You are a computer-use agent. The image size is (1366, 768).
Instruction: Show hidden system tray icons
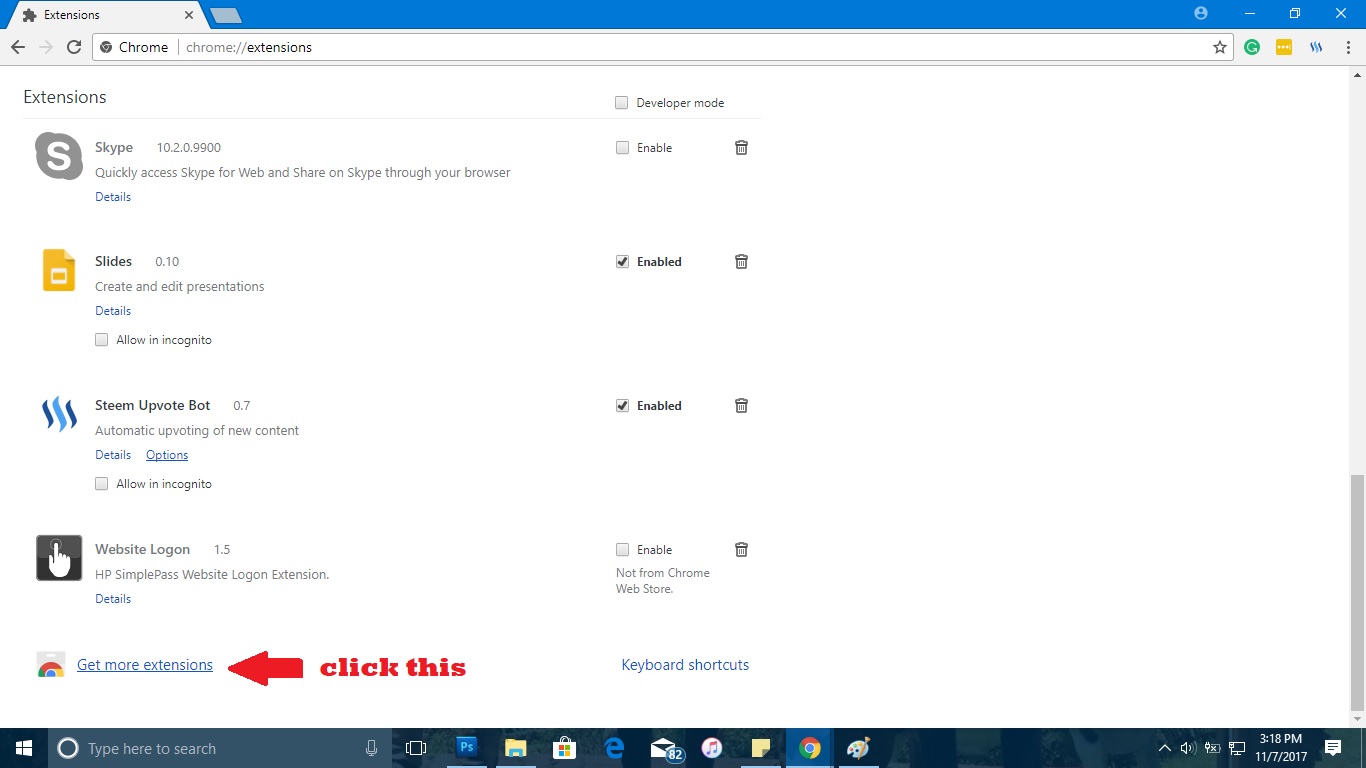[1164, 748]
